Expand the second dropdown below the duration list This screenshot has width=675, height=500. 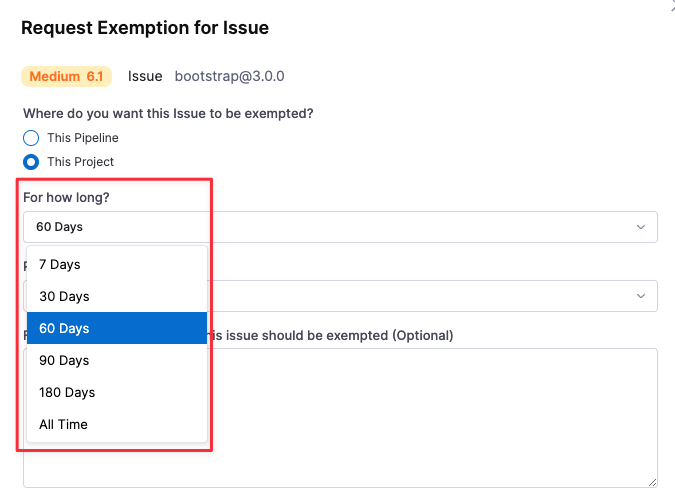point(641,296)
